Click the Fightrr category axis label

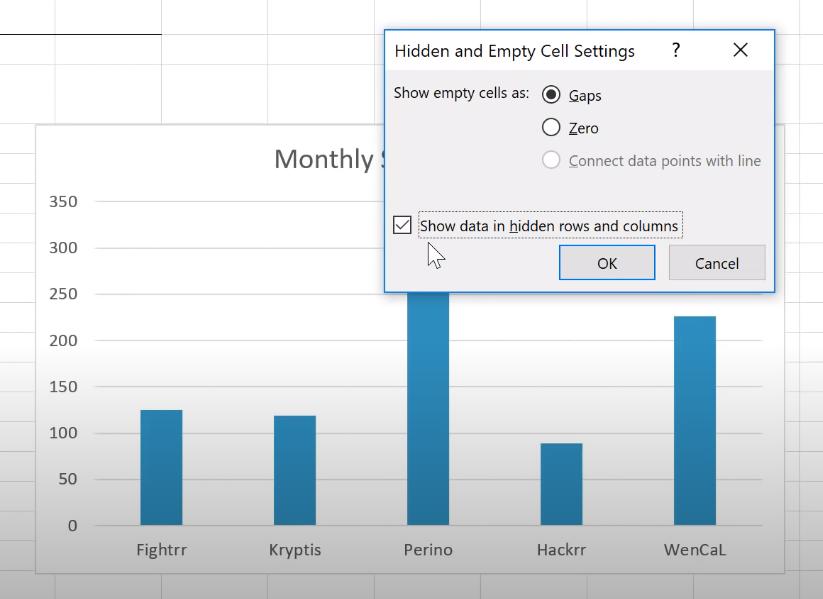[161, 550]
